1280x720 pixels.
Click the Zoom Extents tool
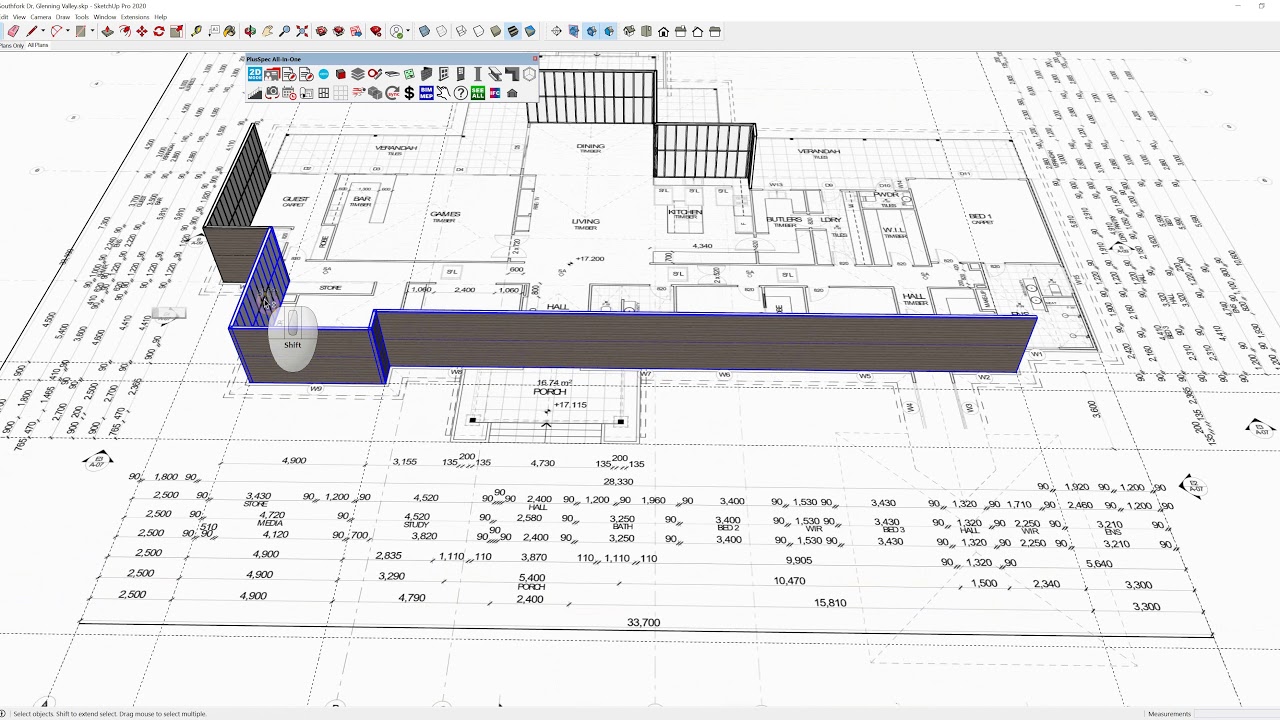302,32
